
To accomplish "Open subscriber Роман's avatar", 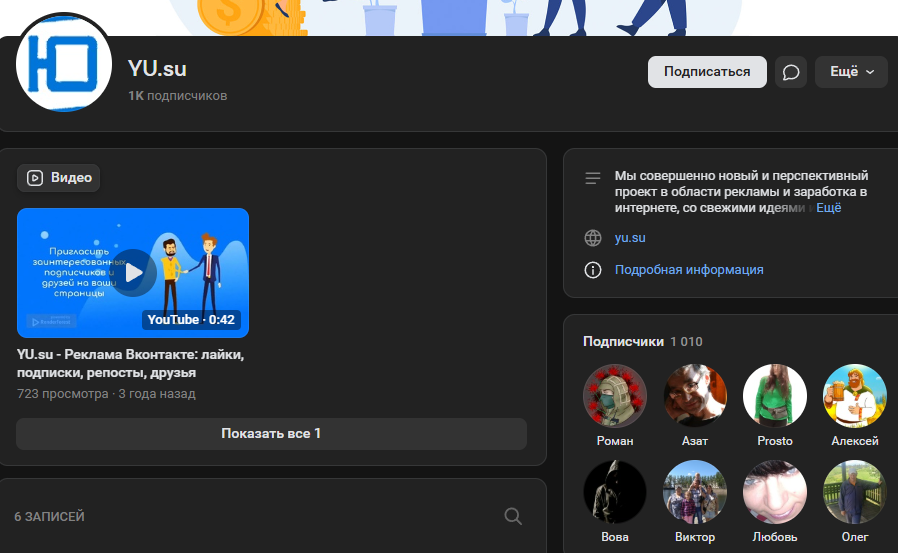I will tap(615, 396).
